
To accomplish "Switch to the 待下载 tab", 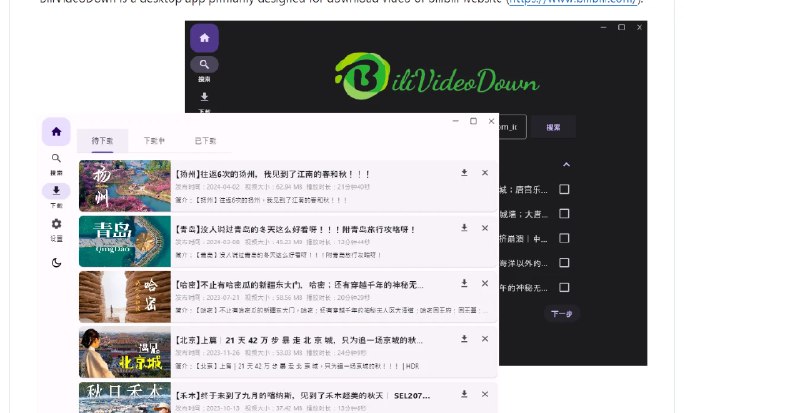I will click(x=103, y=140).
